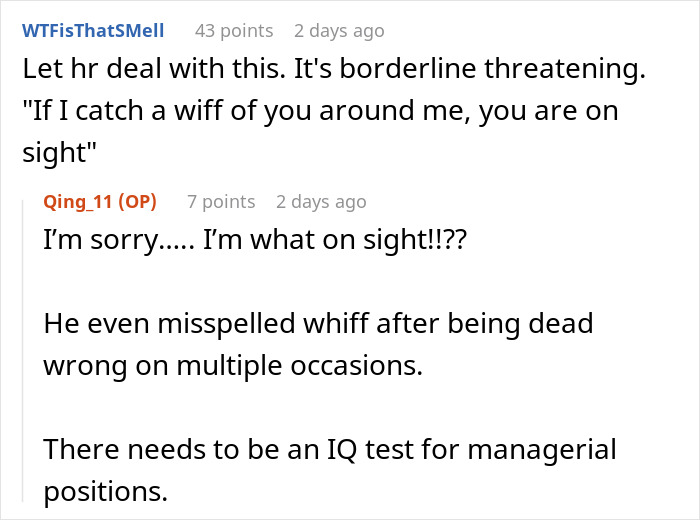Click the 7 points score
The width and height of the screenshot is (700, 520).
pos(221,201)
